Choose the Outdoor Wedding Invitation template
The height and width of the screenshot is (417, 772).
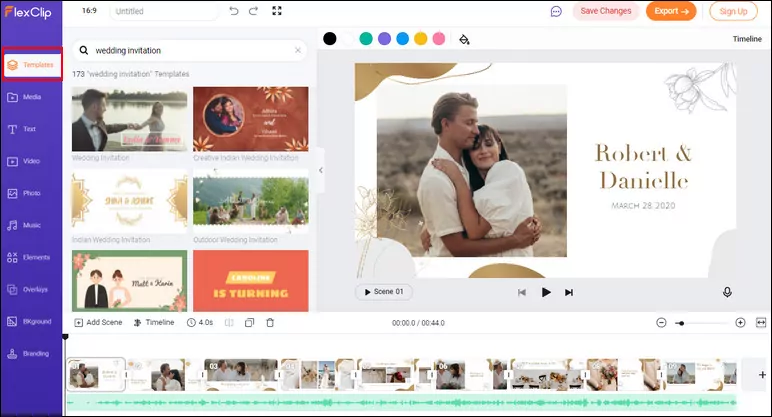coord(251,201)
